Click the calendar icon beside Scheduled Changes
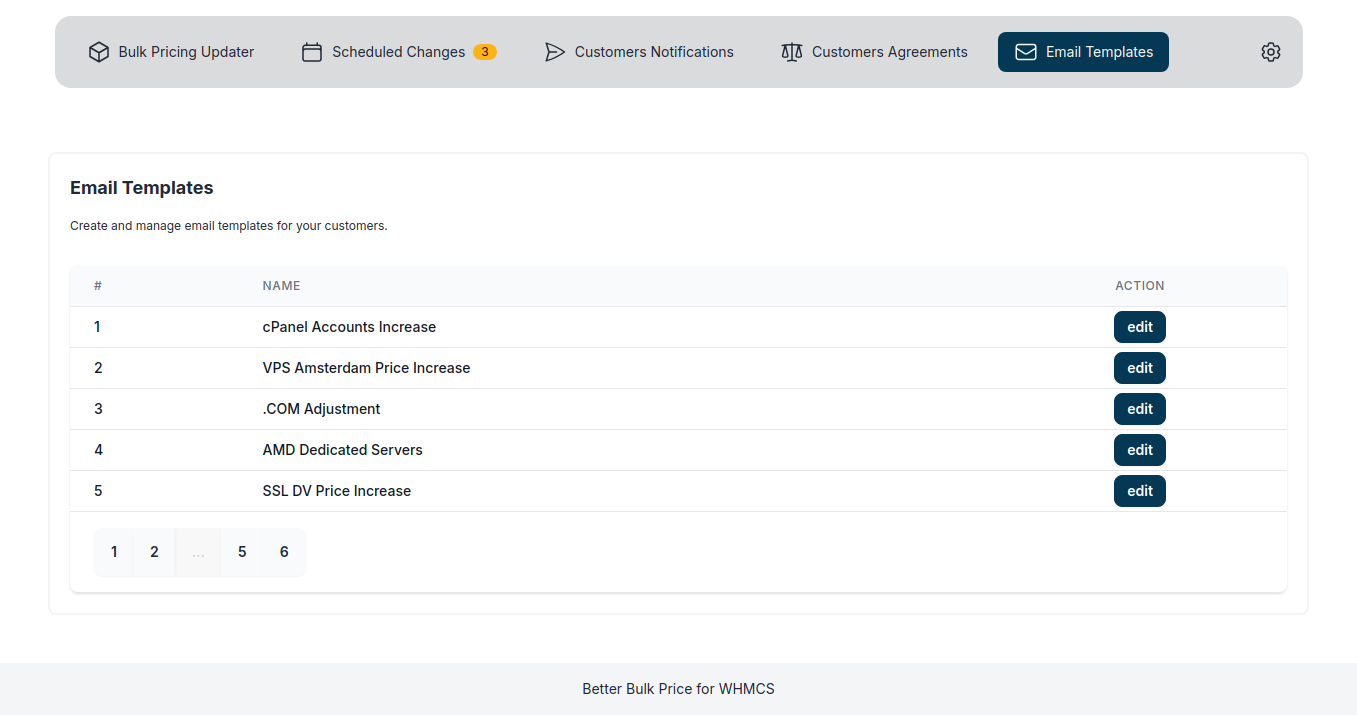The height and width of the screenshot is (717, 1357). click(x=312, y=51)
